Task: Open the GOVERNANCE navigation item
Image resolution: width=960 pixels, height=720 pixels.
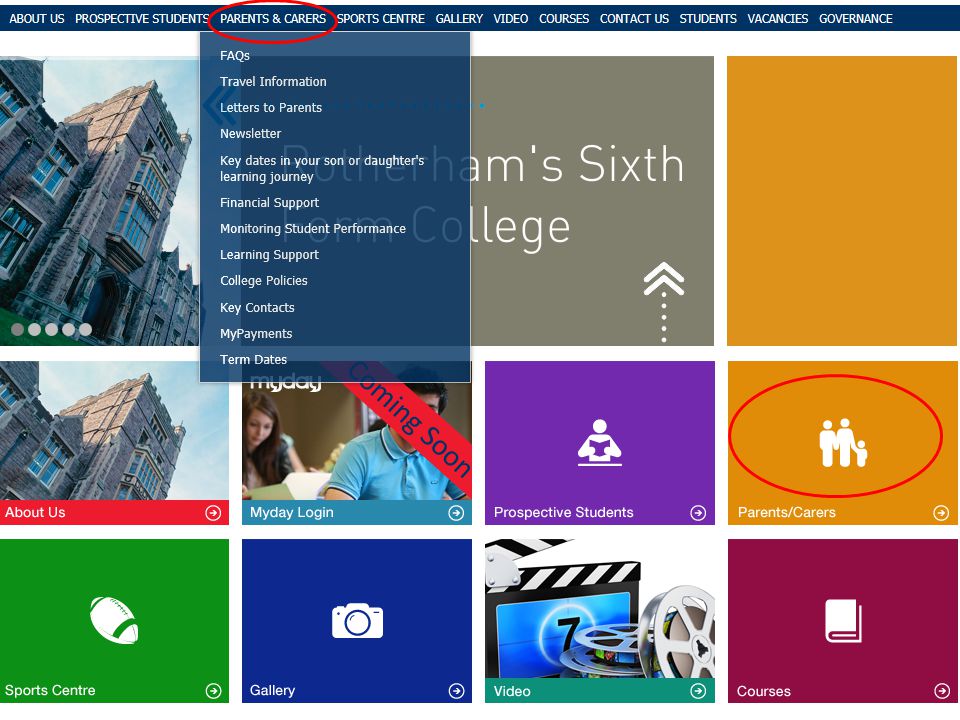Action: tap(855, 19)
